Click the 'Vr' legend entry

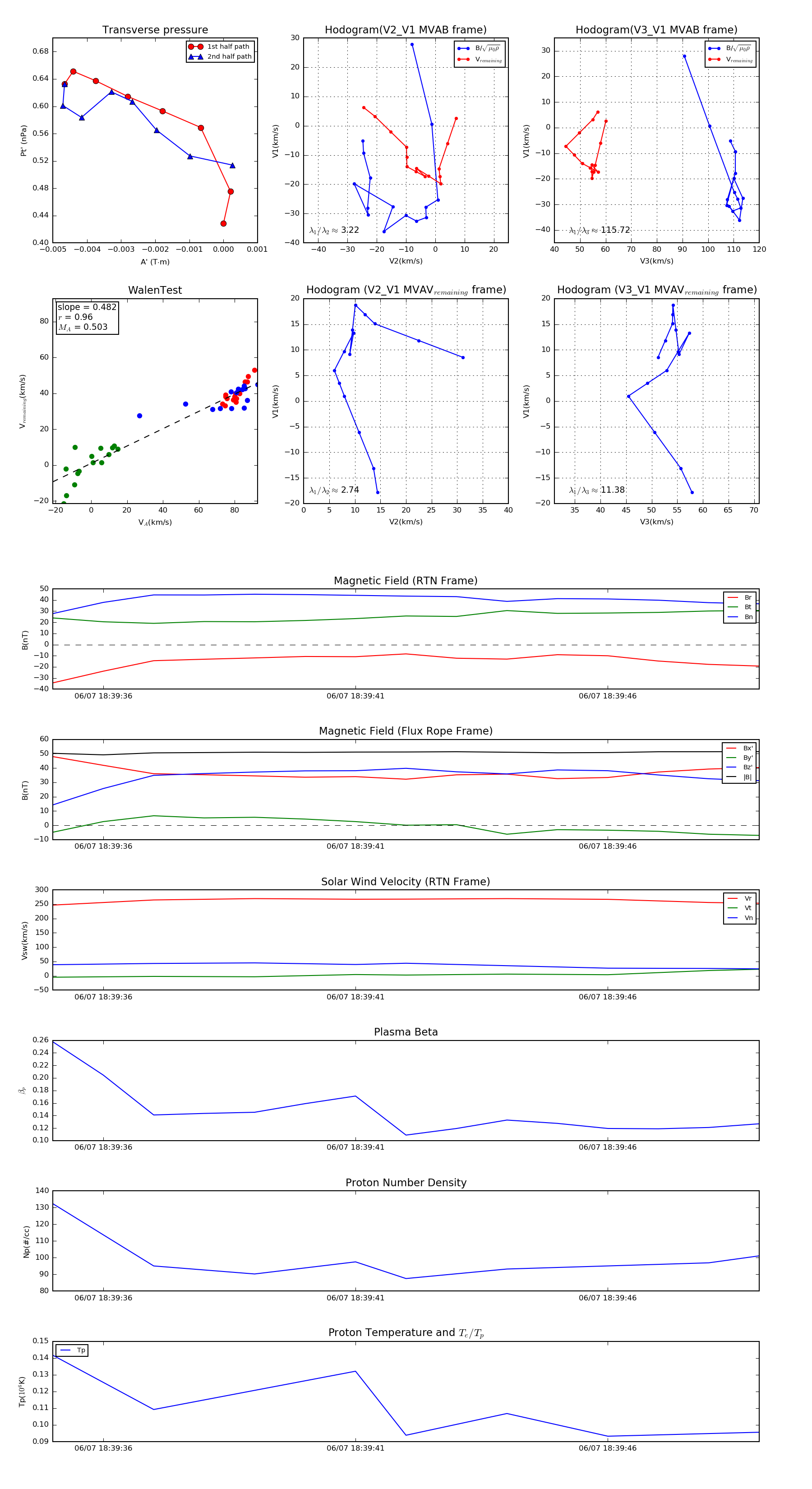click(x=740, y=898)
